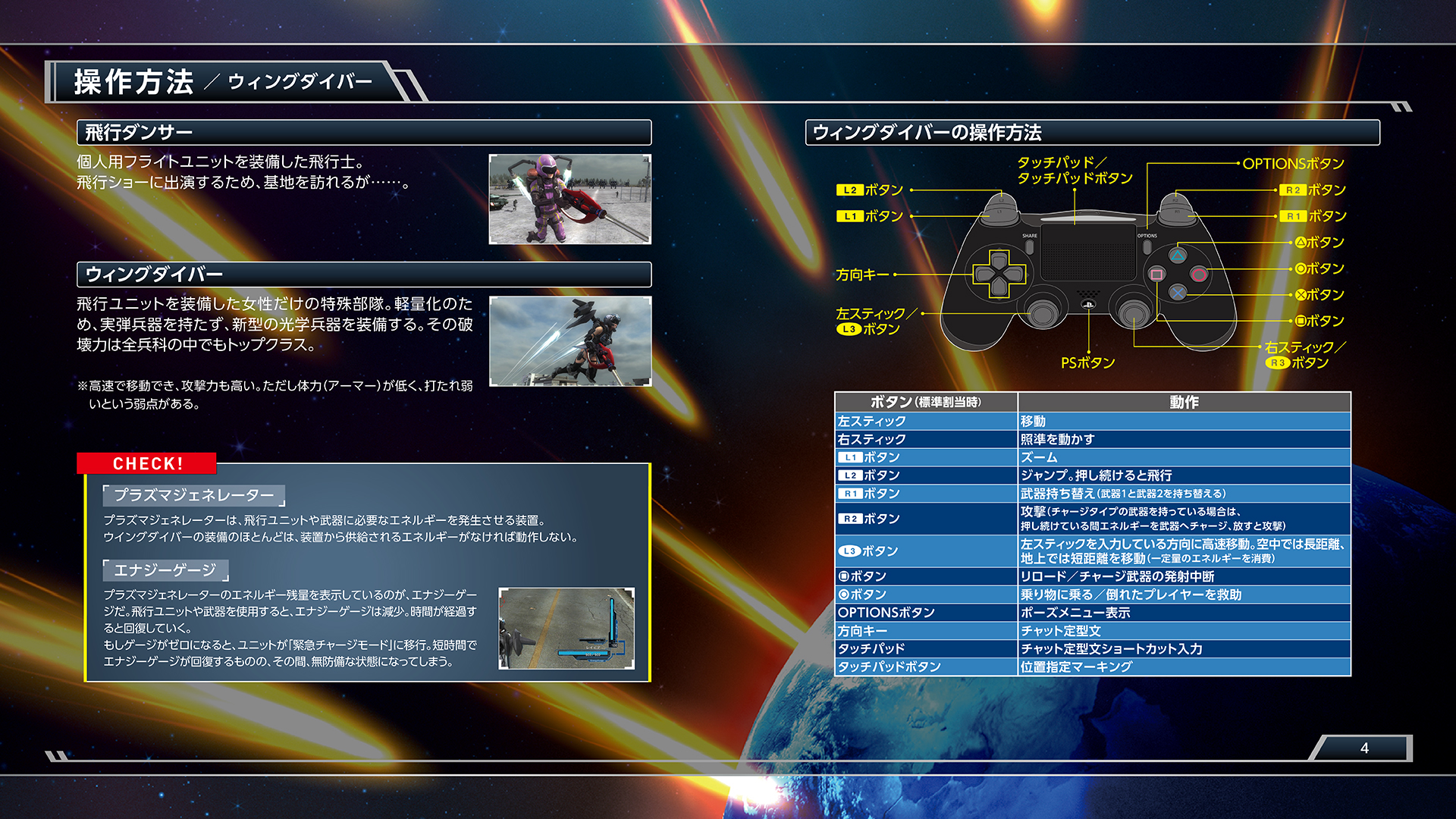Click the △ボタン label beside the controller
The image size is (1456, 819).
point(1319,242)
